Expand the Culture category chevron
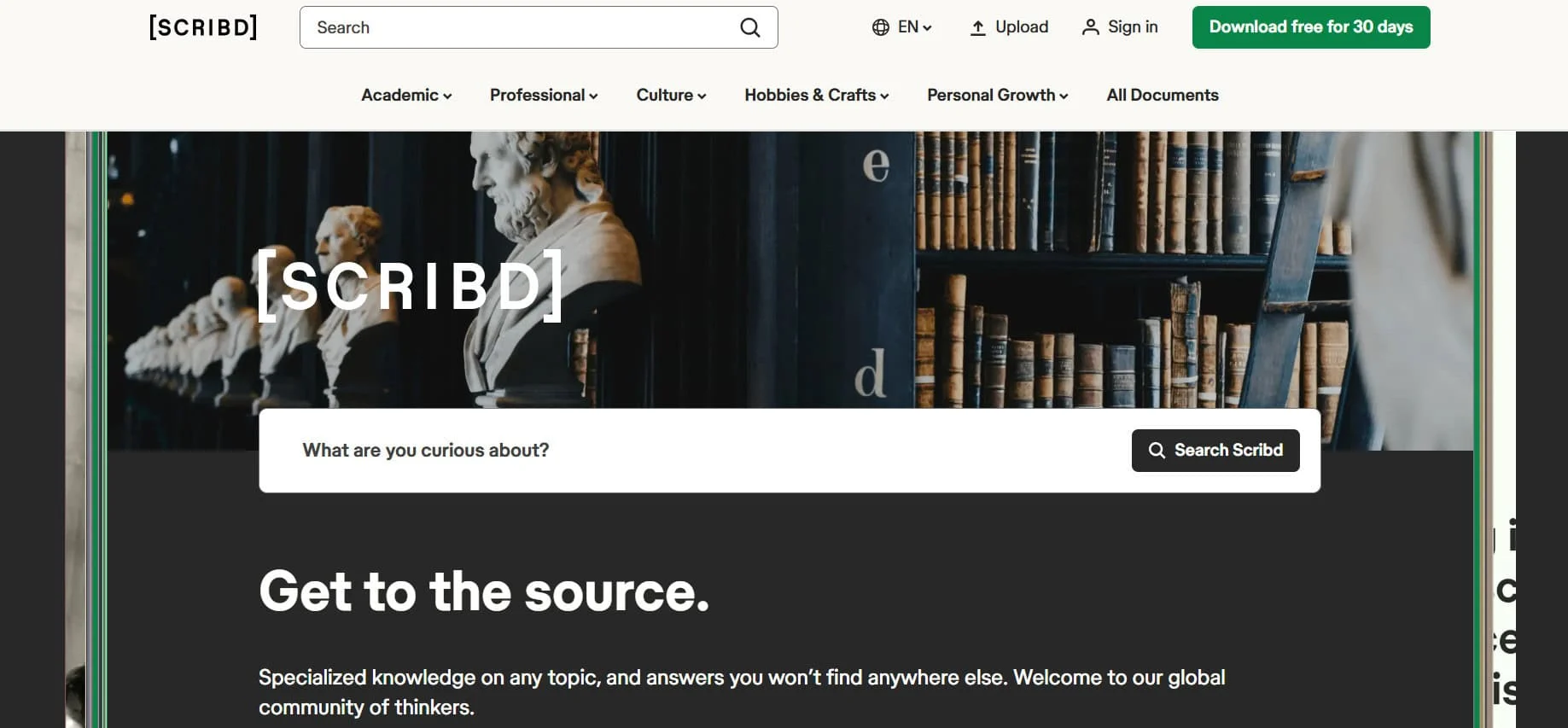This screenshot has height=728, width=1568. pyautogui.click(x=702, y=96)
